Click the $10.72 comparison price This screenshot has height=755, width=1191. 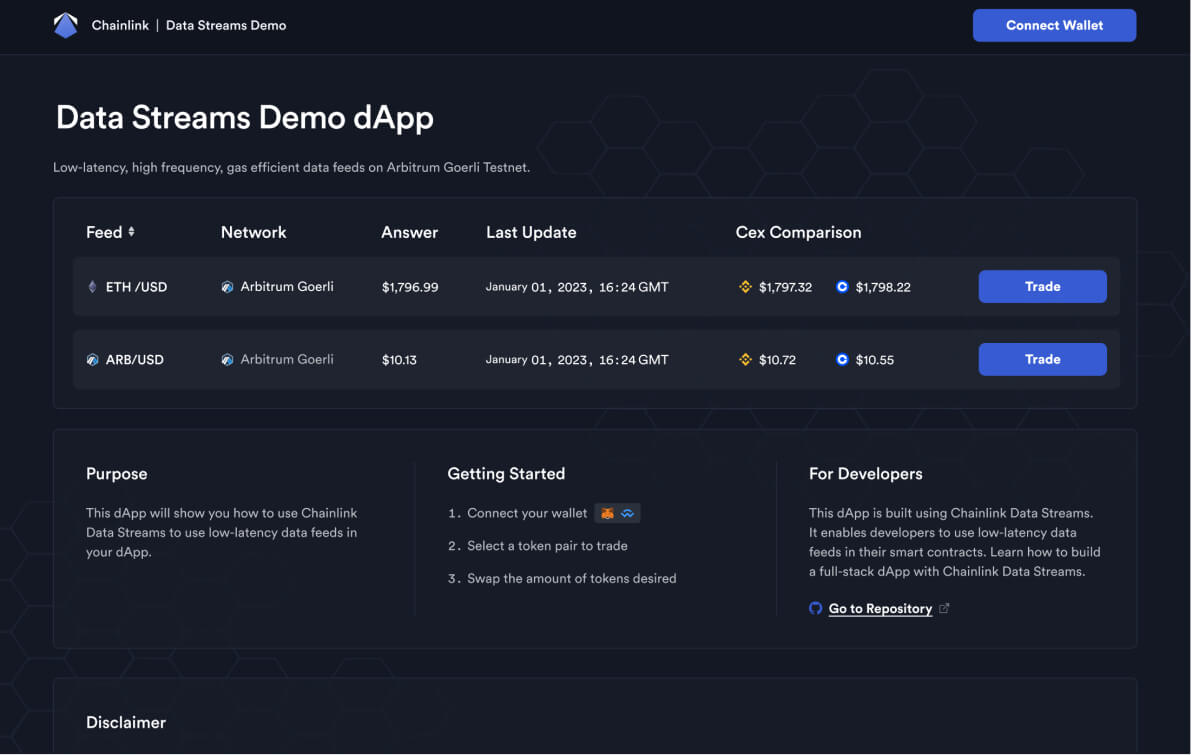coord(777,360)
